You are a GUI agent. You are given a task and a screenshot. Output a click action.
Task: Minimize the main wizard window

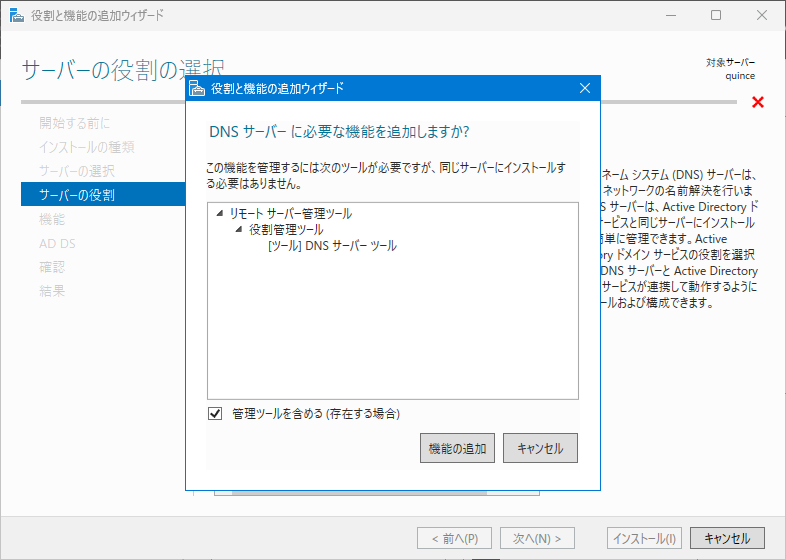671,16
